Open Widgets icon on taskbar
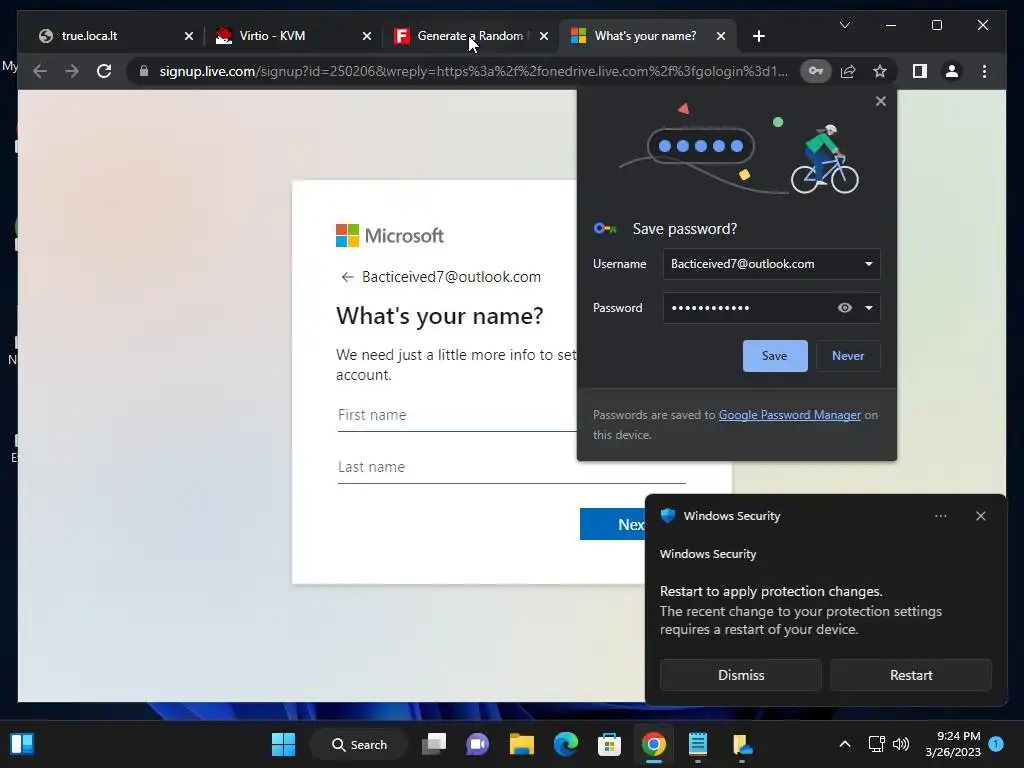This screenshot has height=768, width=1024. 22,744
